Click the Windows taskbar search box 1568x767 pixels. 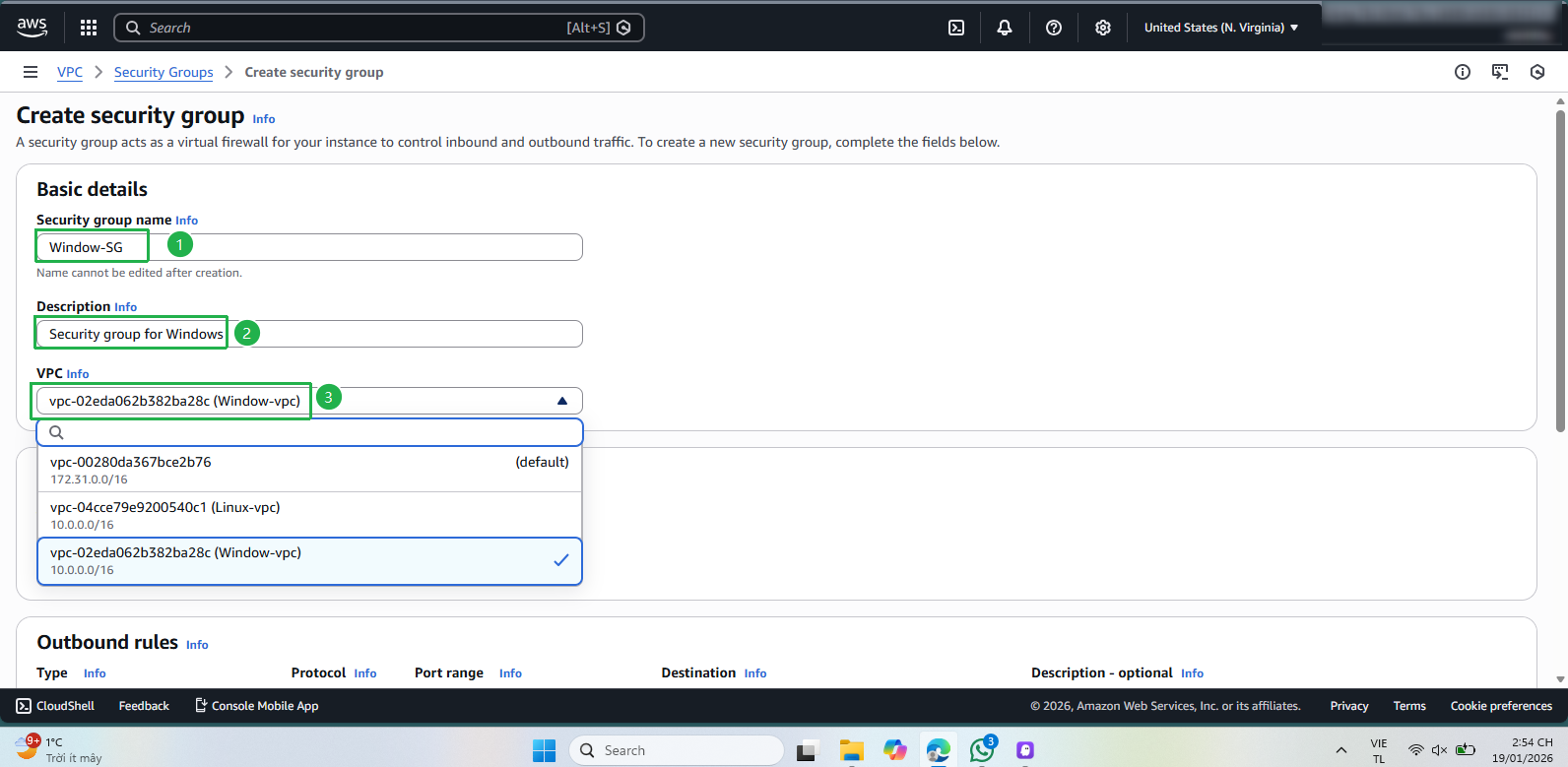pyautogui.click(x=677, y=750)
